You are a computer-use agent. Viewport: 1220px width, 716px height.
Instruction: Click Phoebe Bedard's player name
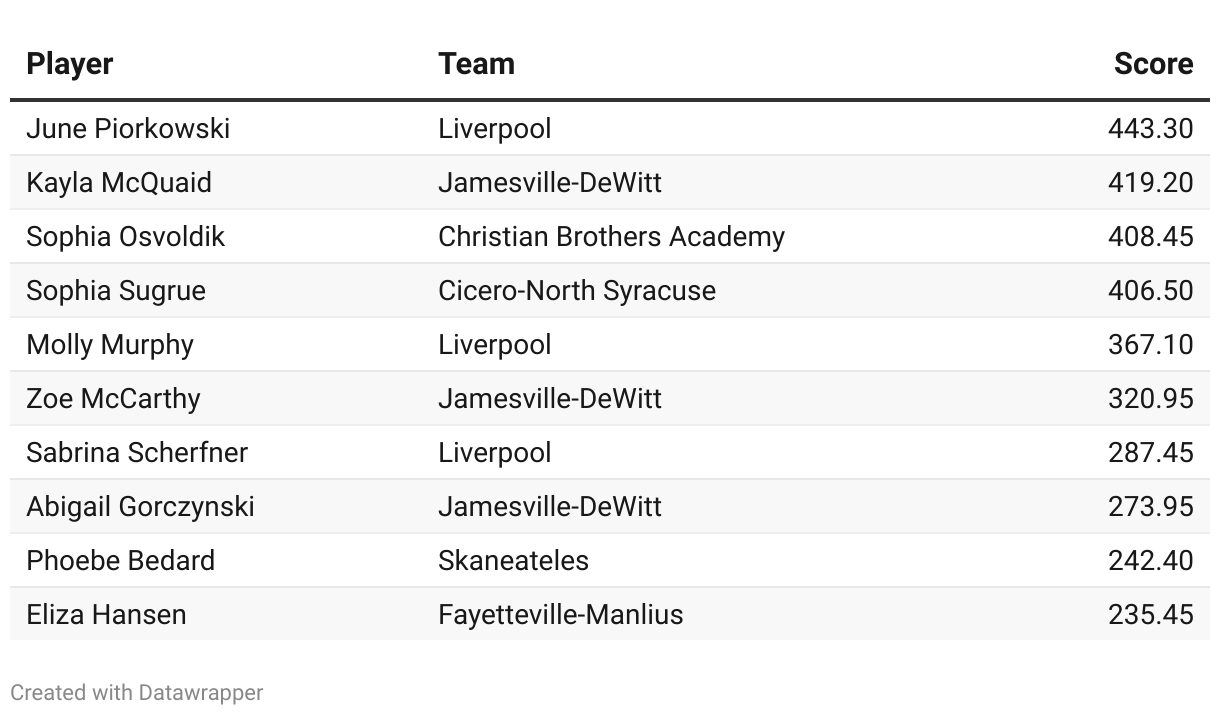tap(120, 561)
